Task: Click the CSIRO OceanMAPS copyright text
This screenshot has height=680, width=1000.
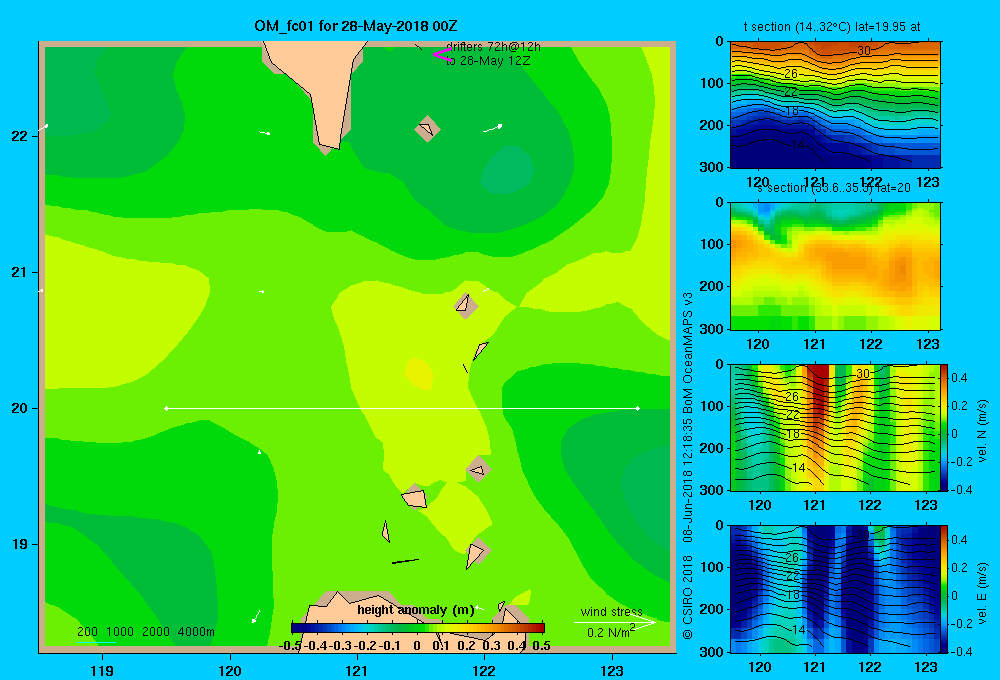Action: point(688,466)
